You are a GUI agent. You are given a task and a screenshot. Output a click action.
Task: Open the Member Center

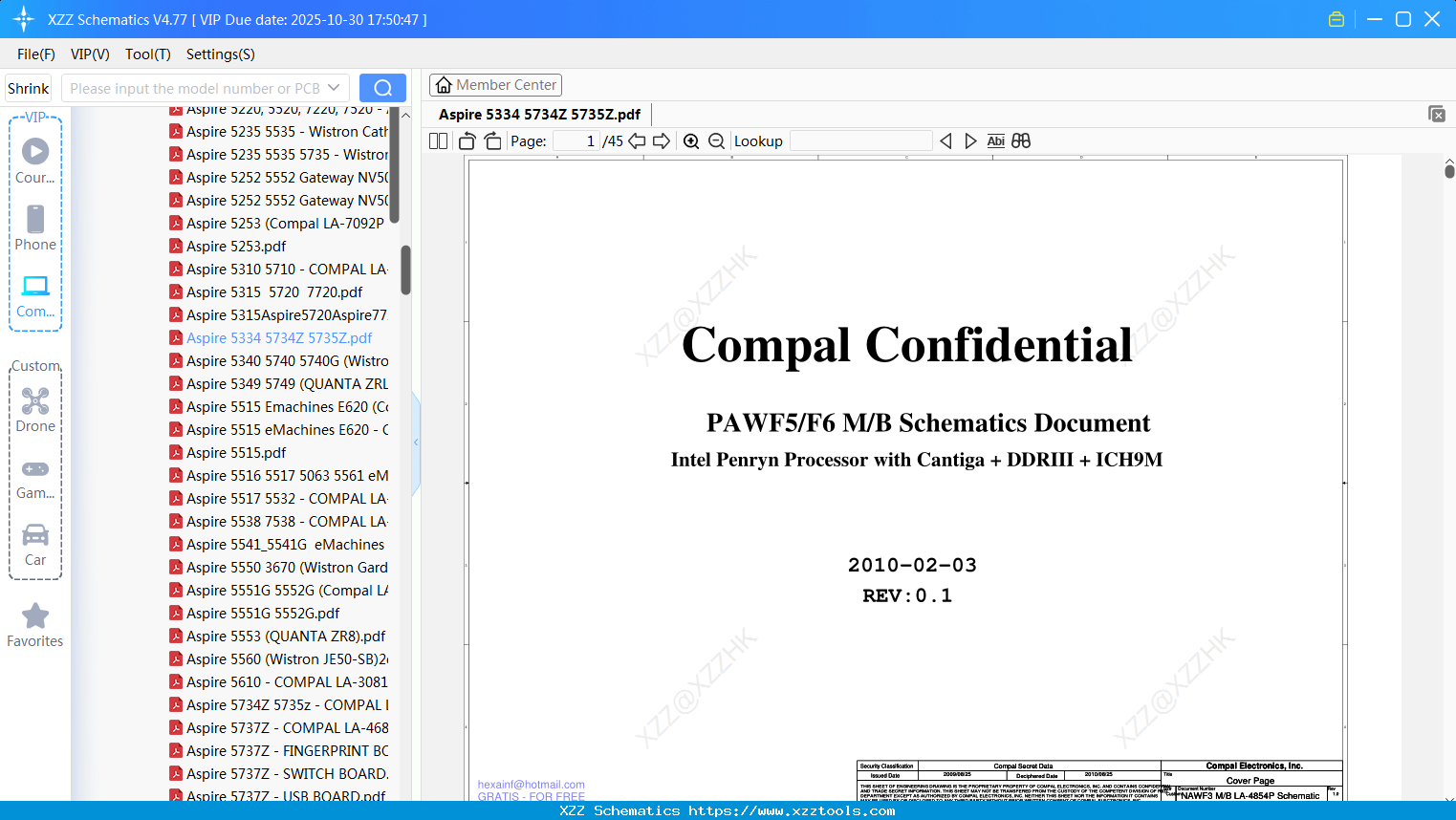pyautogui.click(x=495, y=85)
